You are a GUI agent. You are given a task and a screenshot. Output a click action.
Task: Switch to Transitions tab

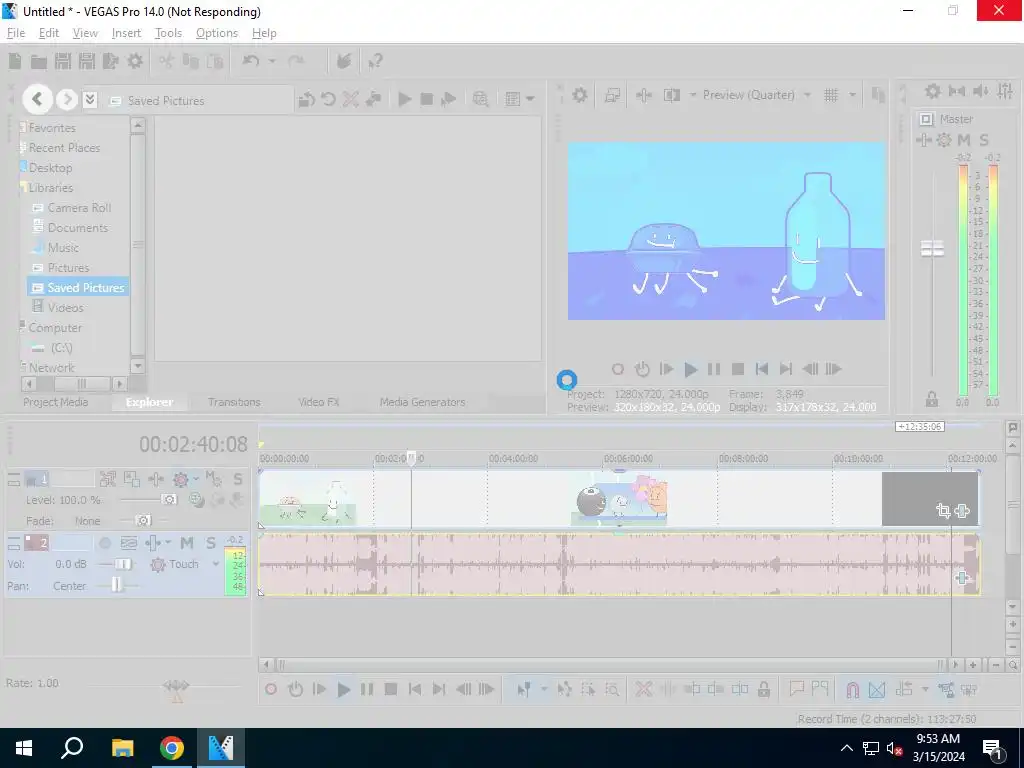[x=234, y=402]
